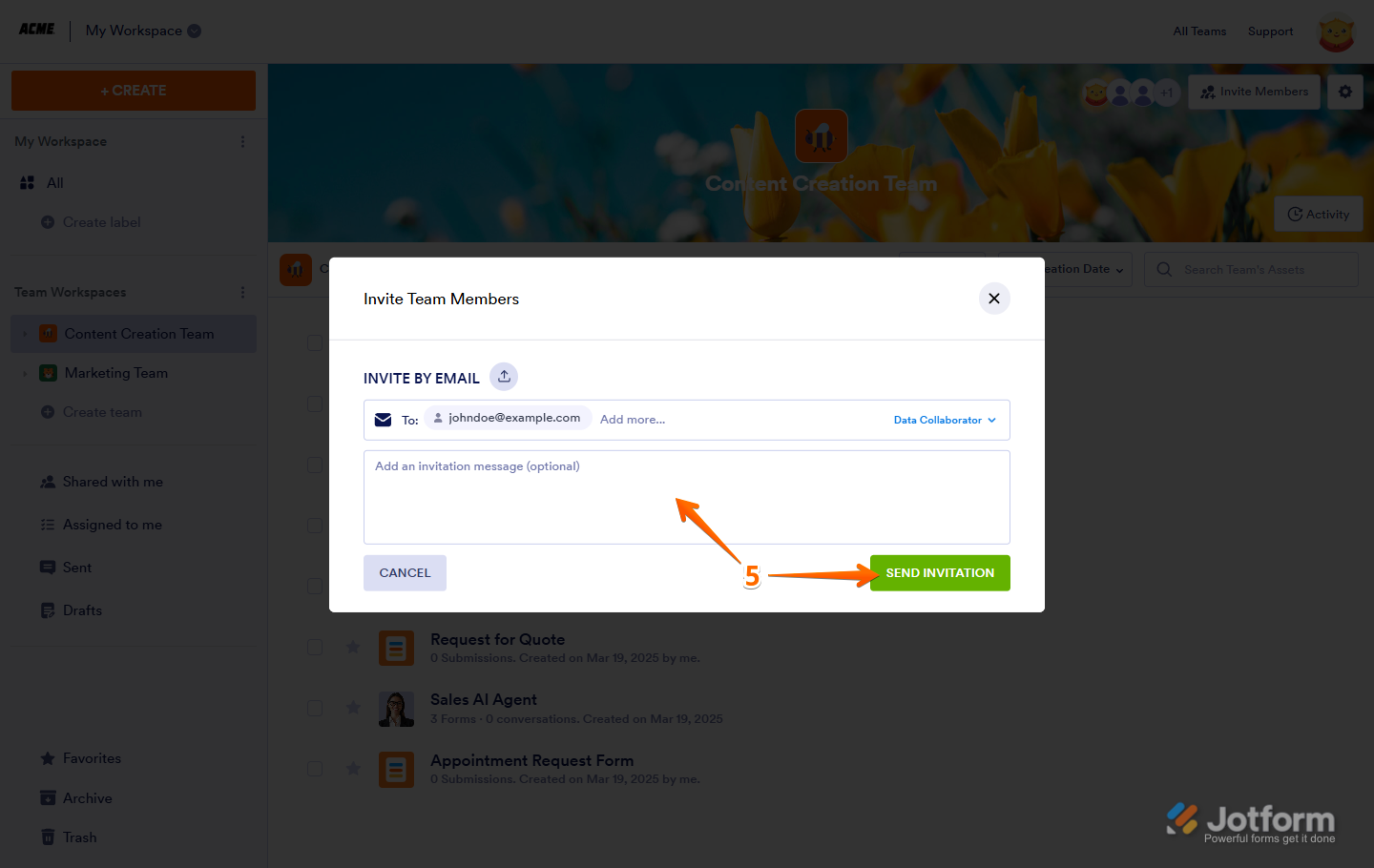Image resolution: width=1374 pixels, height=868 pixels.
Task: Open the Request for Quote form
Action: tap(497, 639)
